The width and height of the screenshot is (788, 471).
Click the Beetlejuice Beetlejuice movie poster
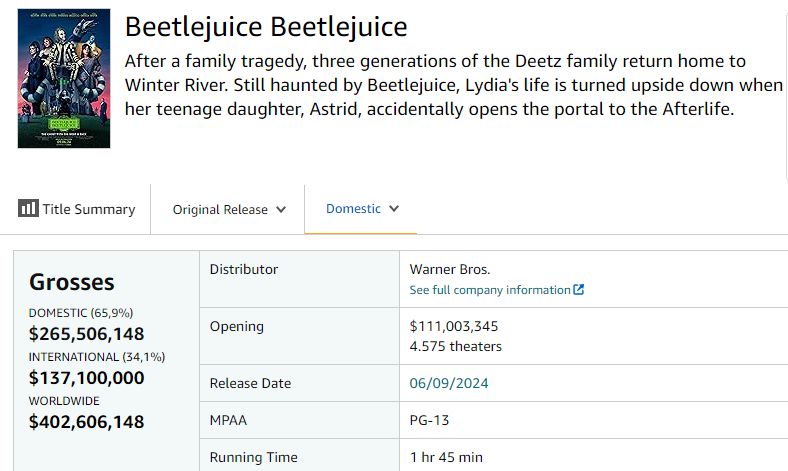pyautogui.click(x=64, y=78)
